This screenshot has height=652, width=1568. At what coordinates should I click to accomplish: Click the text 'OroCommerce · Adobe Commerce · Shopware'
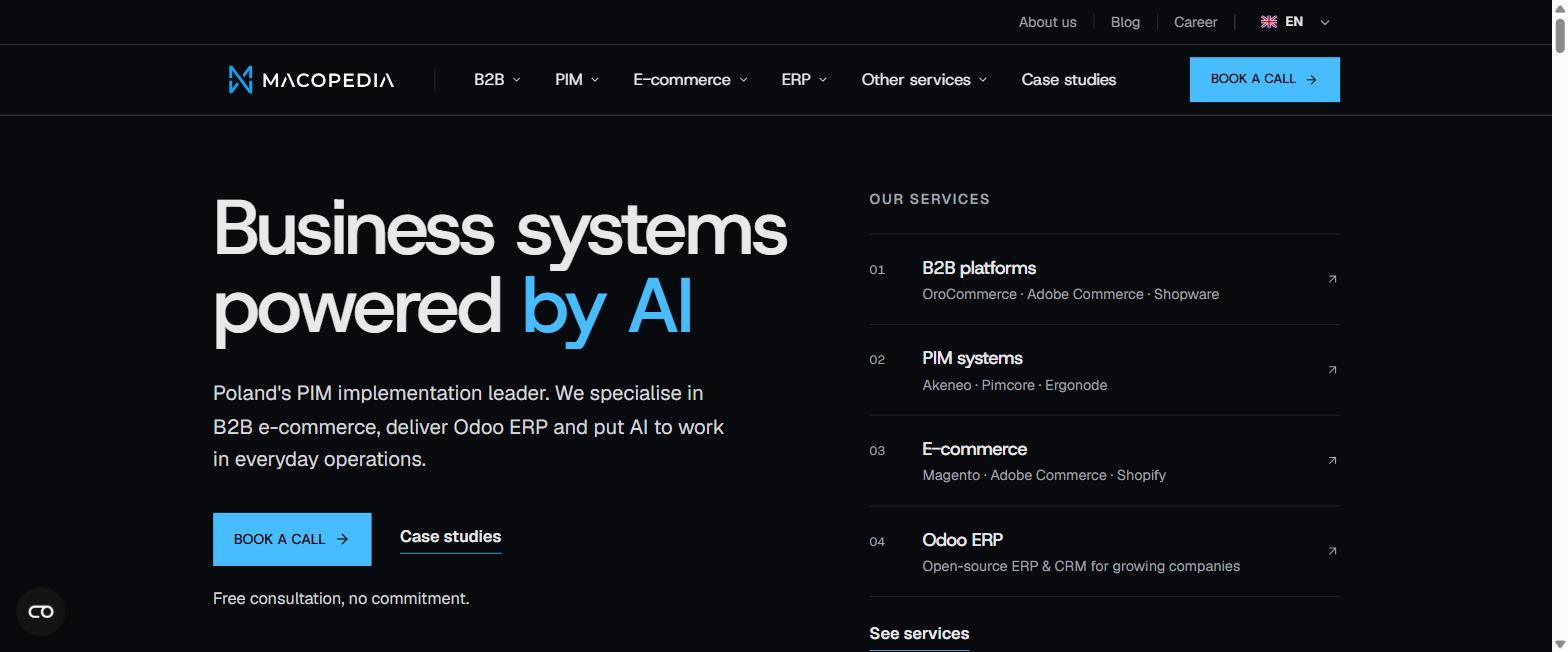coord(1070,294)
